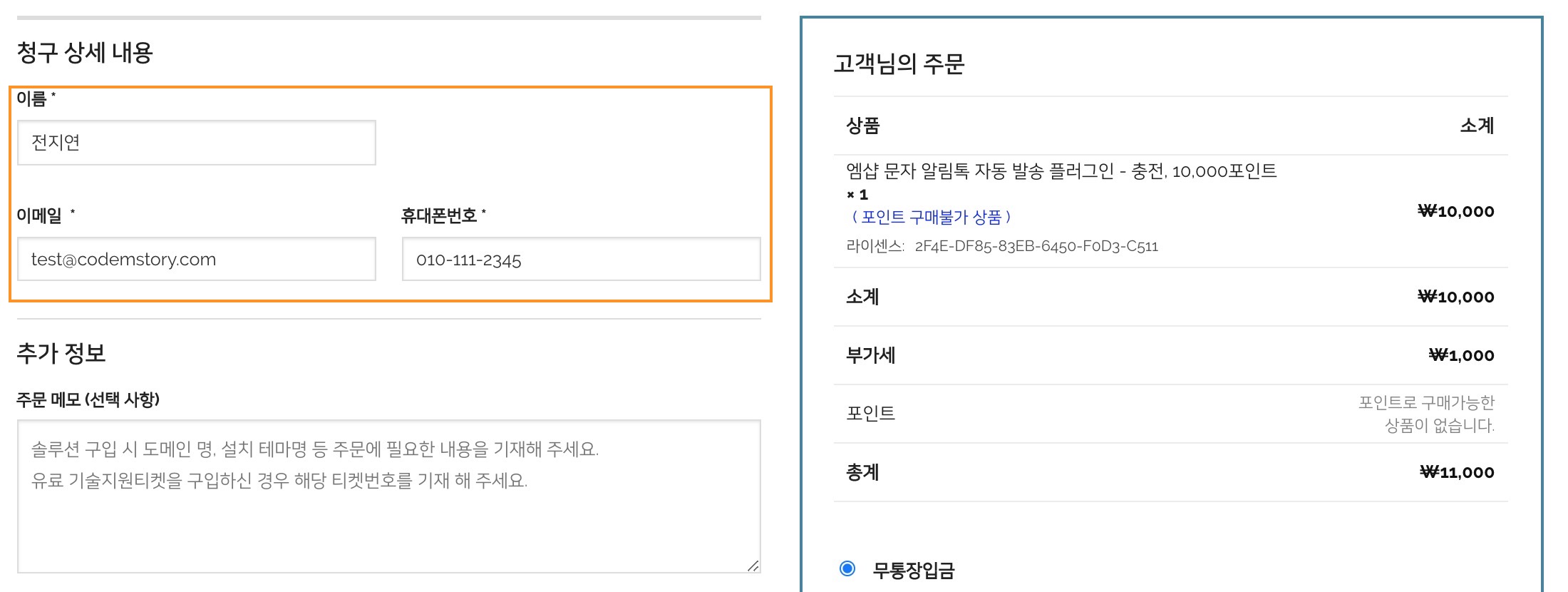This screenshot has width=1568, height=592.
Task: Click the 휴대폰번호 phone number field
Action: [581, 259]
